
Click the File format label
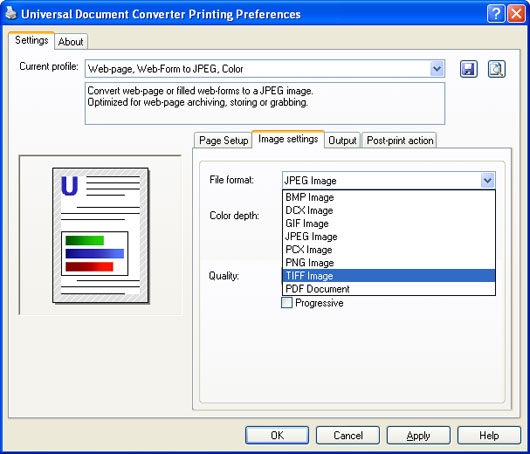[x=232, y=180]
